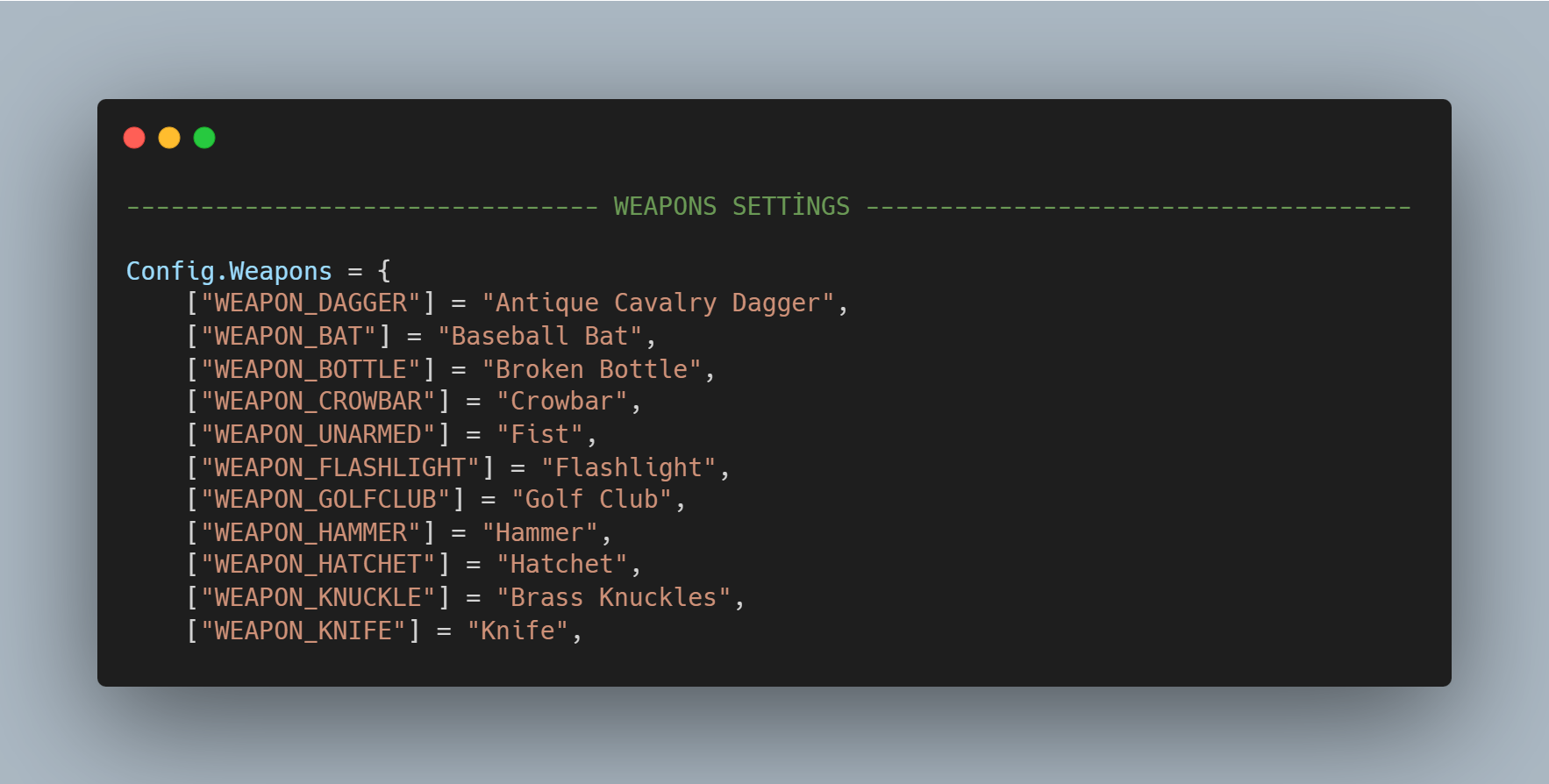Click the "Brass Knuckles" string value
The width and height of the screenshot is (1549, 784).
(x=613, y=598)
